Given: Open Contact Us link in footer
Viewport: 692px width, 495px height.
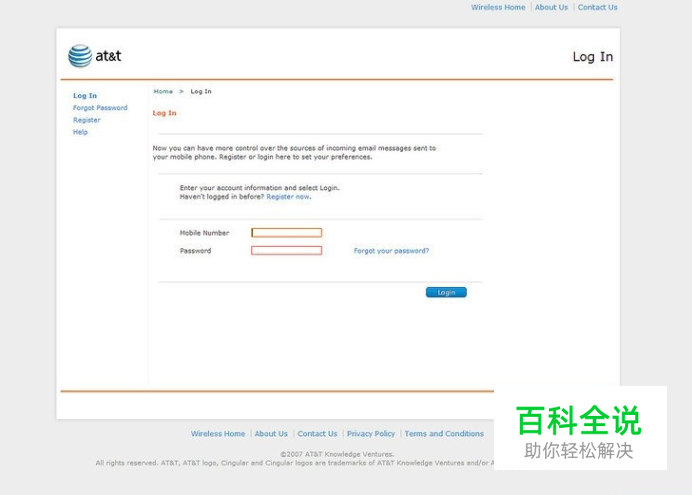Looking at the screenshot, I should [x=317, y=434].
